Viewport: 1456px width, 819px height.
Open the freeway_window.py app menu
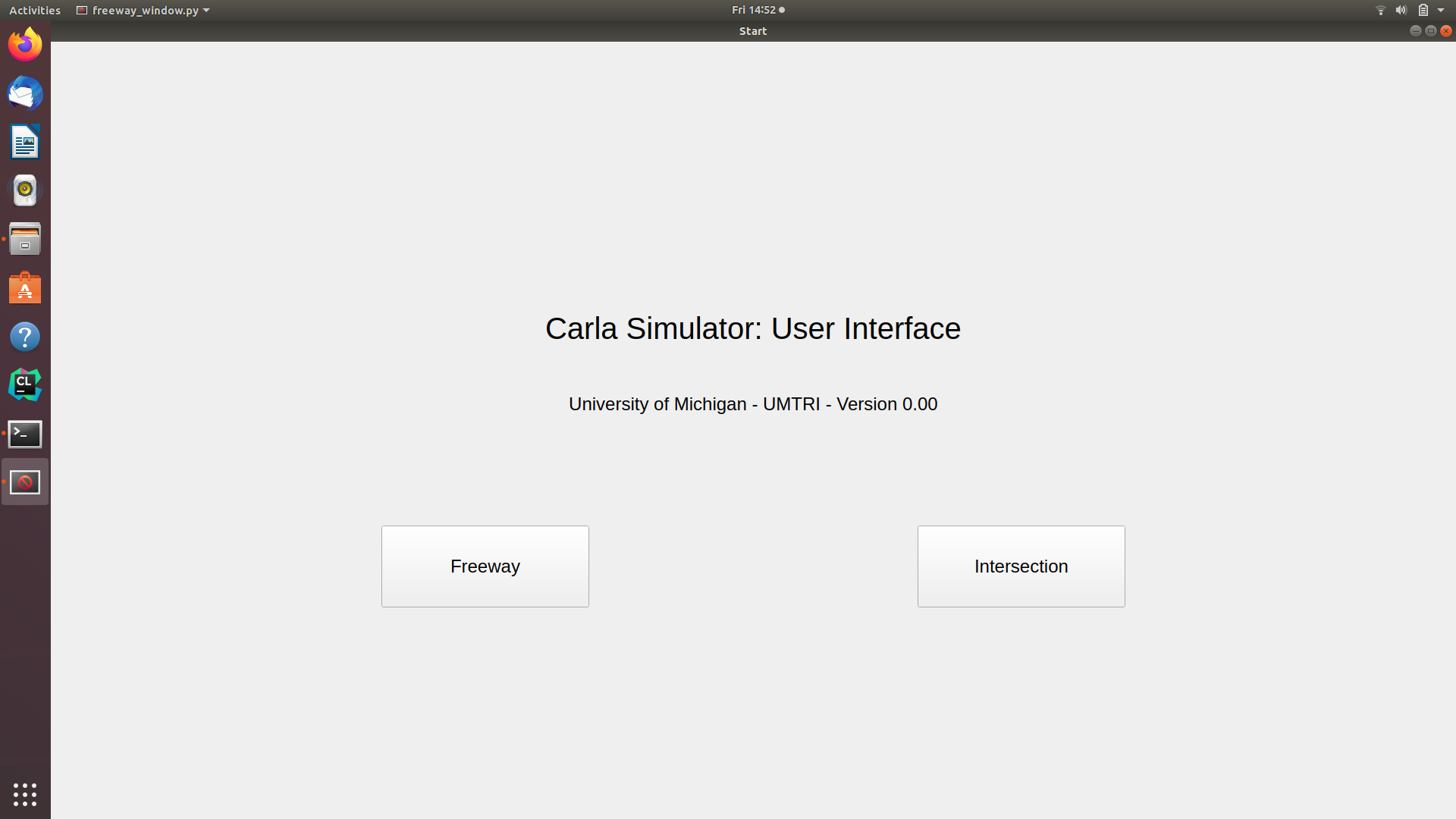tap(143, 10)
